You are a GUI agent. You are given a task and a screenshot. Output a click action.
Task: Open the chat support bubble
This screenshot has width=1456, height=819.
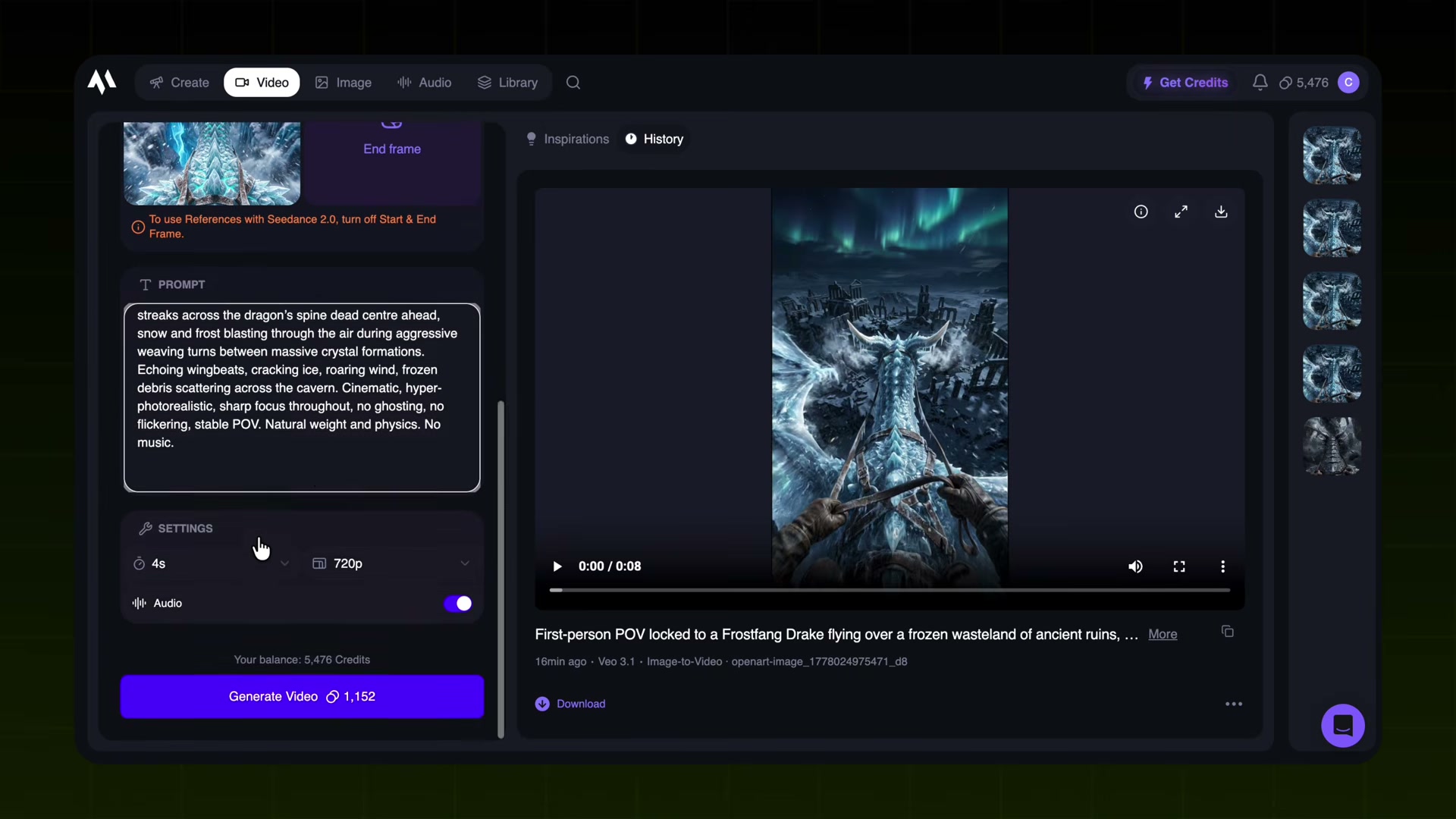1343,726
